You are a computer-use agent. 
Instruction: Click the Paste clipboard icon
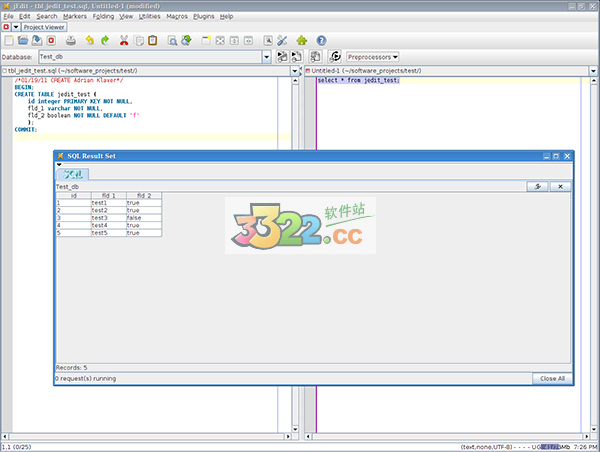[x=153, y=41]
